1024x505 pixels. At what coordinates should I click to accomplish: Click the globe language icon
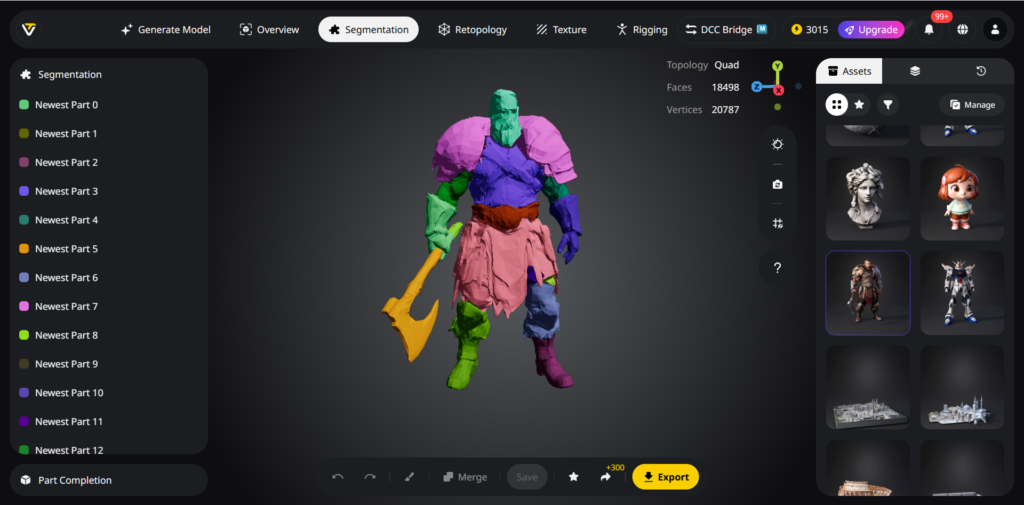962,30
